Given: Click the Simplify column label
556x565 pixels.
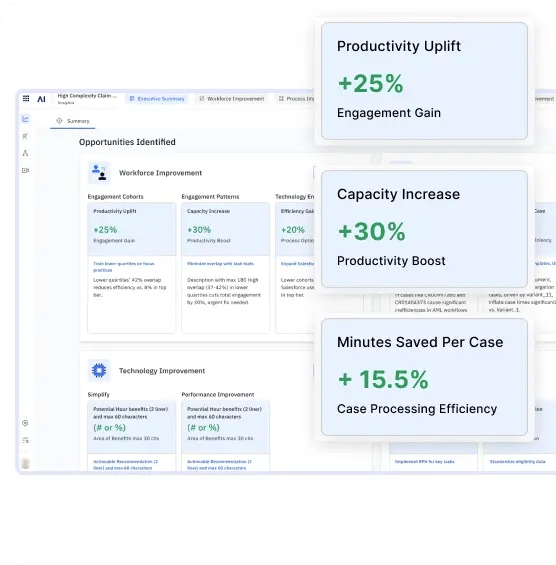Looking at the screenshot, I should (x=98, y=395).
